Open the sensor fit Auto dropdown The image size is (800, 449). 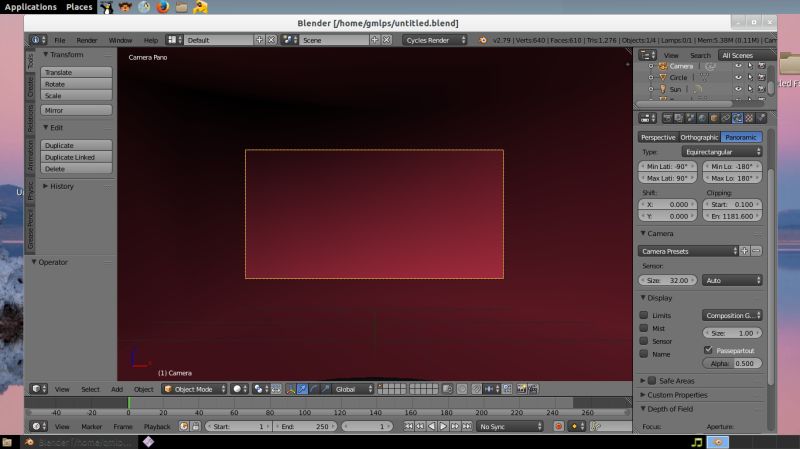(x=732, y=280)
